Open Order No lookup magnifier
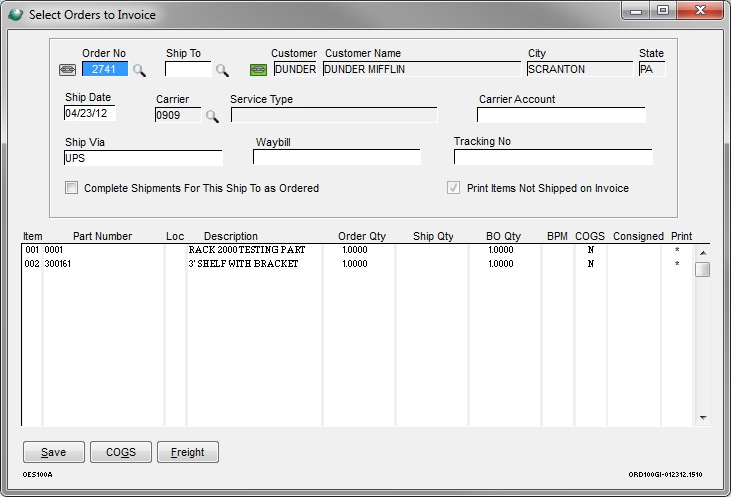The height and width of the screenshot is (497, 731). [139, 70]
